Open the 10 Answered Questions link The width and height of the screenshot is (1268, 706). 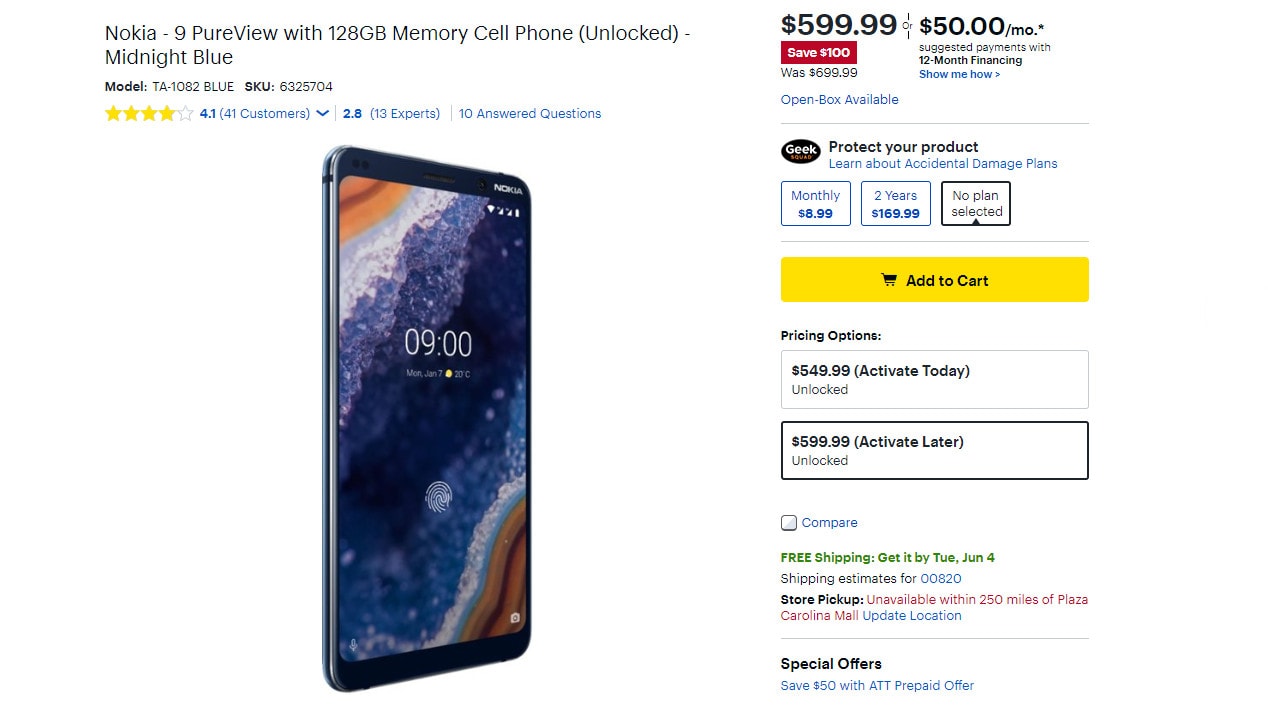point(530,114)
